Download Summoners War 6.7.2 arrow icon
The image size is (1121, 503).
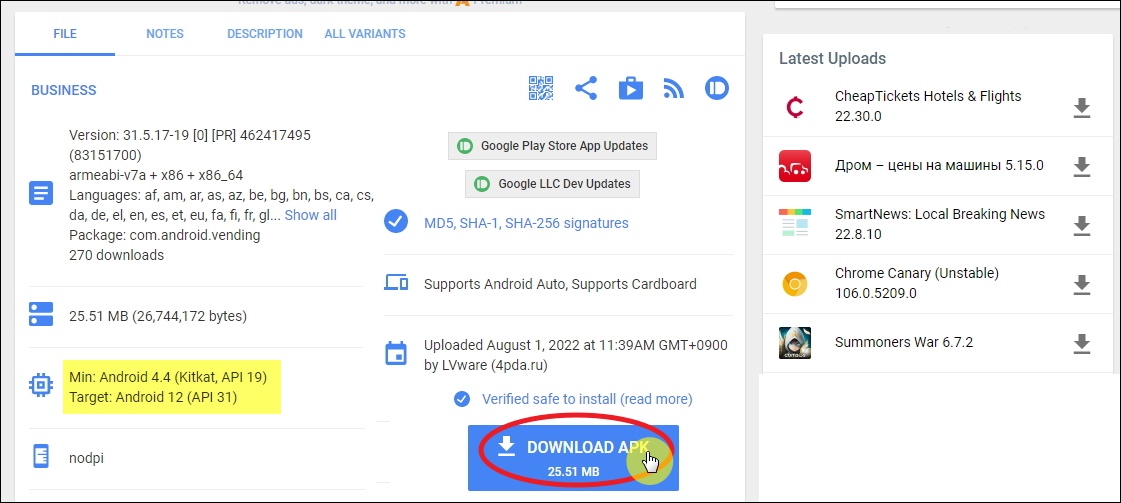tap(1082, 344)
